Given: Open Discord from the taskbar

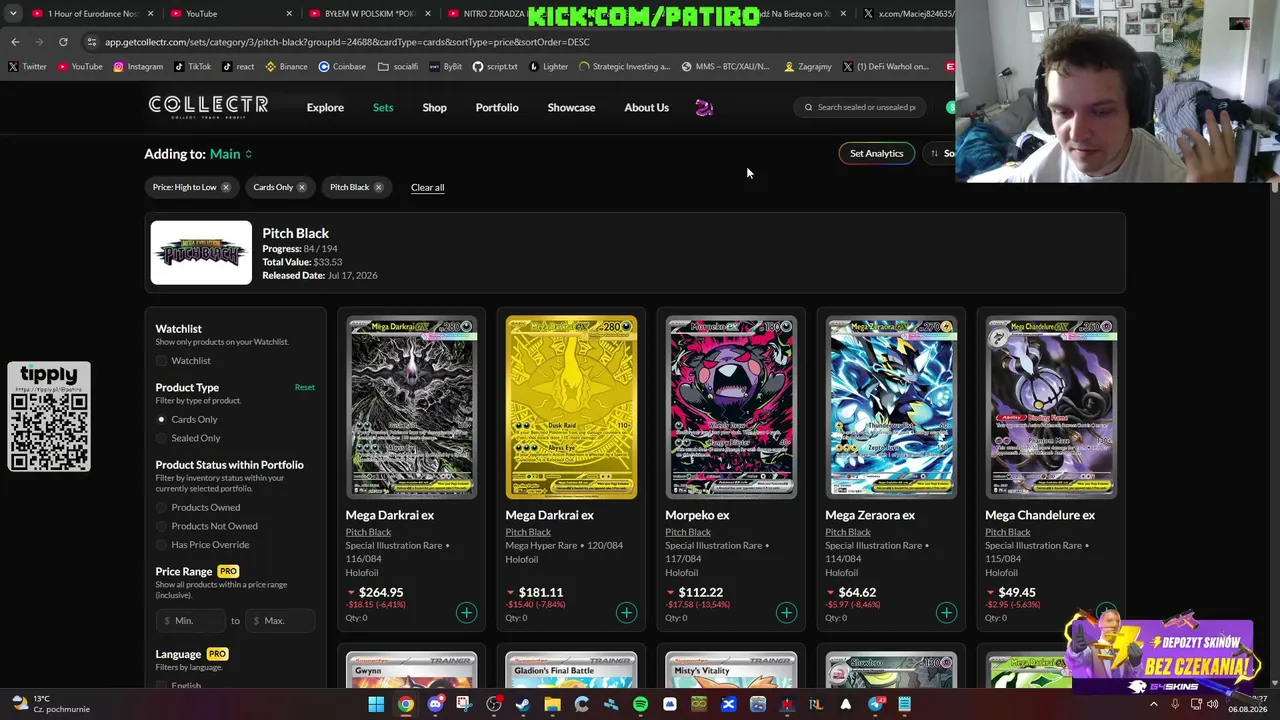Looking at the screenshot, I should (435, 704).
